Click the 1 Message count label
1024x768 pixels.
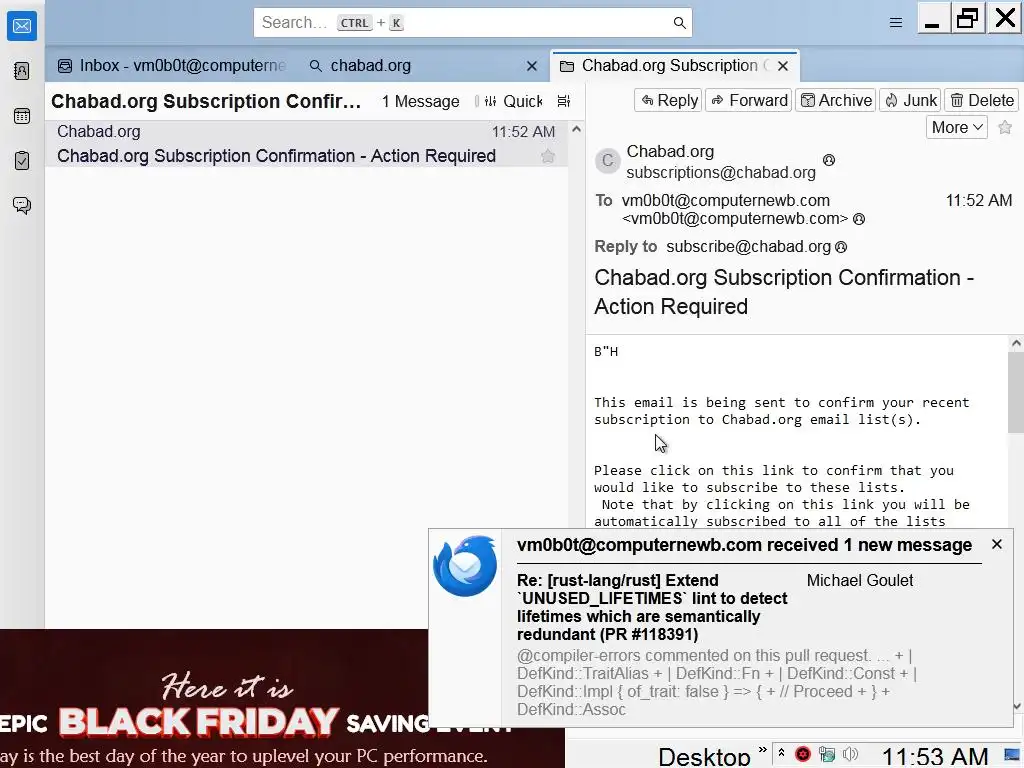click(x=421, y=101)
